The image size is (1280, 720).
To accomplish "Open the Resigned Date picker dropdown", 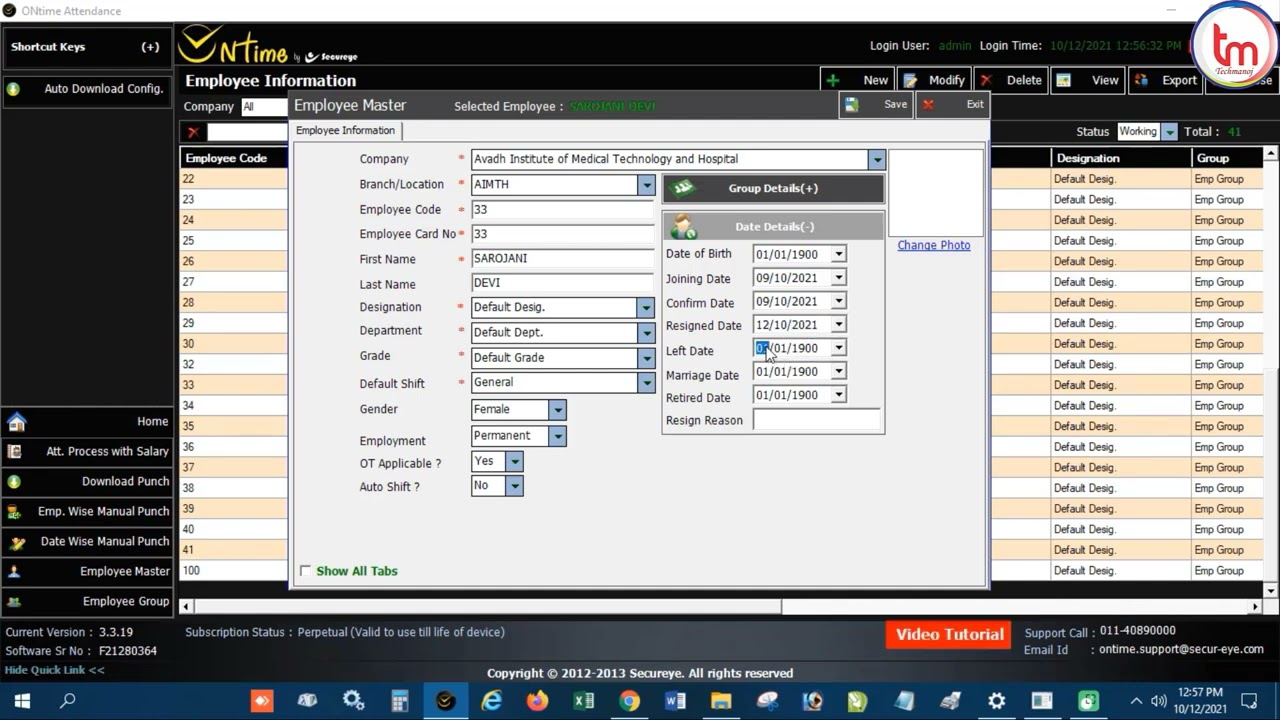I will 839,325.
